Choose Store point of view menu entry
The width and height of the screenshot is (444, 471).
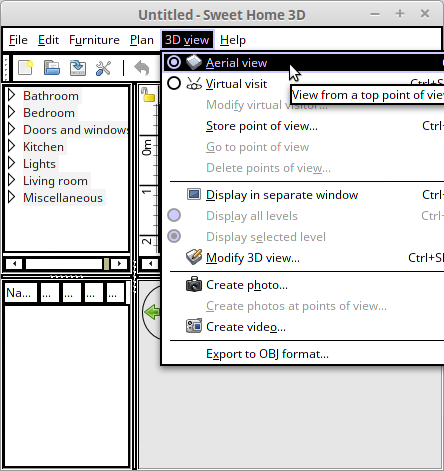(303, 126)
